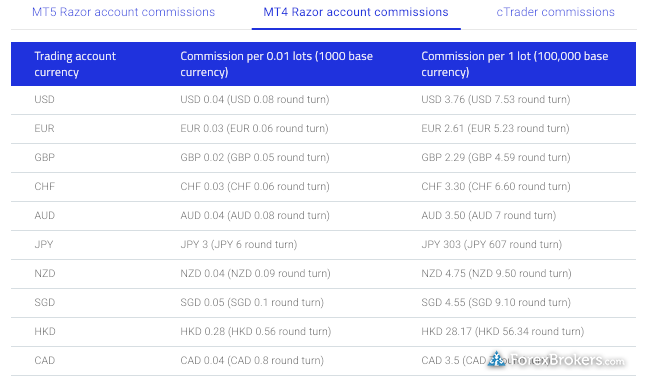This screenshot has height=382, width=650.
Task: Click the ForexBrokers.com logo icon
Action: (497, 359)
